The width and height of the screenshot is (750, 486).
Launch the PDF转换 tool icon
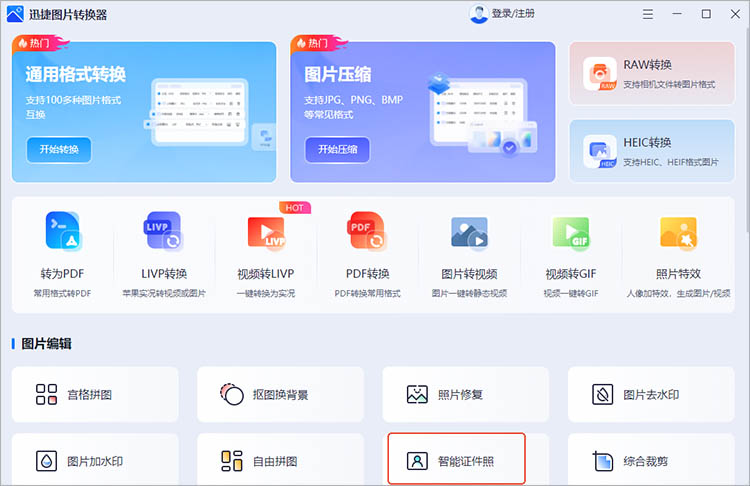[x=367, y=231]
